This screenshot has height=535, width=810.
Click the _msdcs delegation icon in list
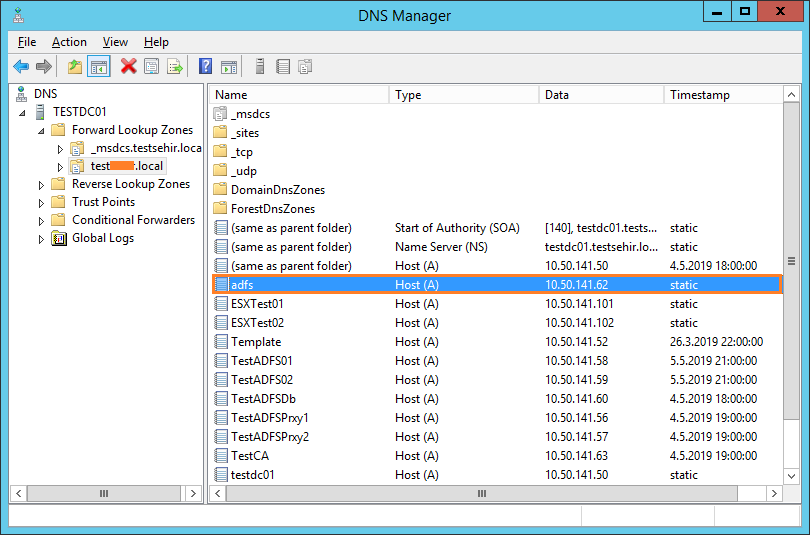pos(221,114)
